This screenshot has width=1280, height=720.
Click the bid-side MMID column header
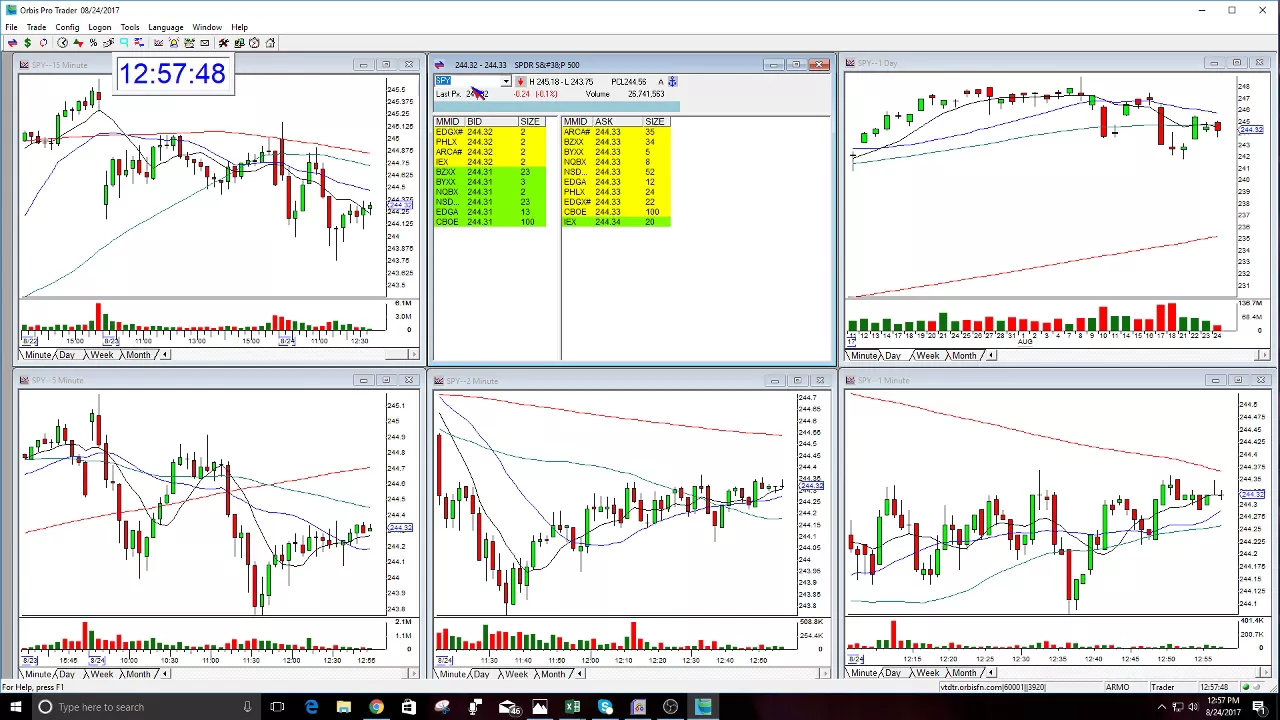pyautogui.click(x=447, y=122)
